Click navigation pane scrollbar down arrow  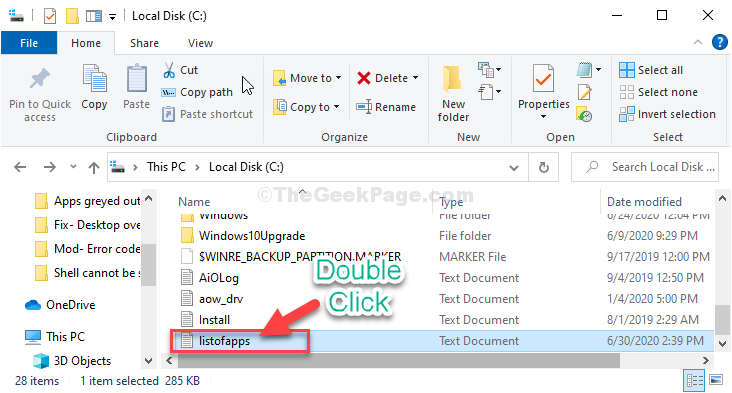click(148, 360)
